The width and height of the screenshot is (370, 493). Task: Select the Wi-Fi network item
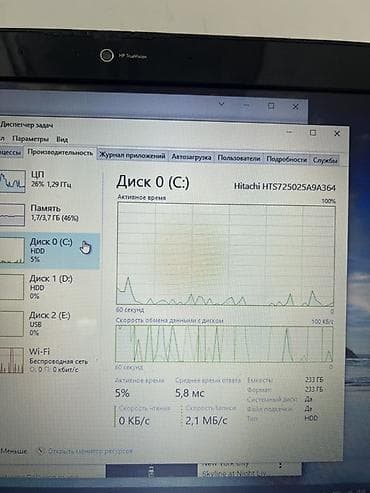point(50,360)
